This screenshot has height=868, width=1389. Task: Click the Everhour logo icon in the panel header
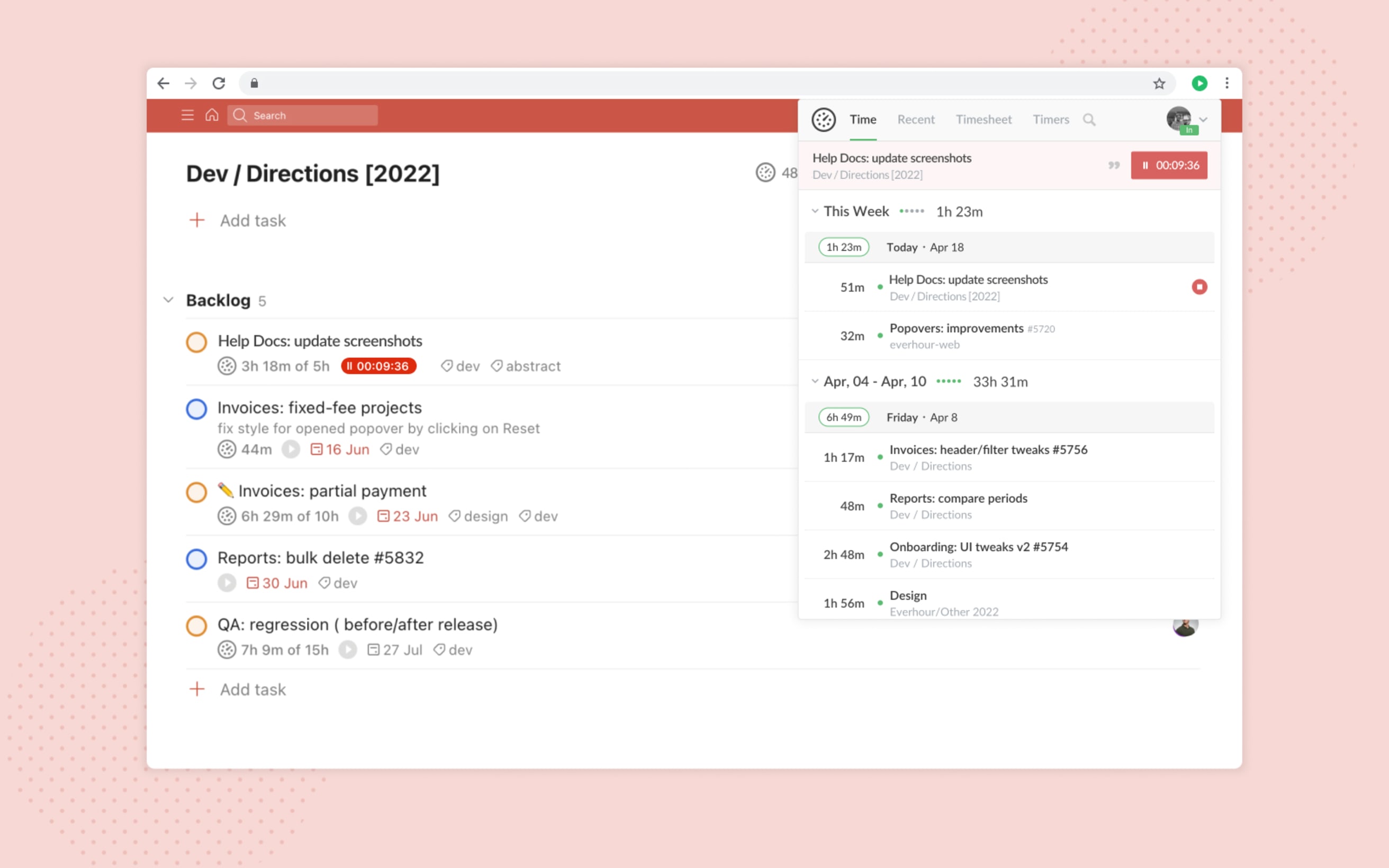pyautogui.click(x=824, y=120)
